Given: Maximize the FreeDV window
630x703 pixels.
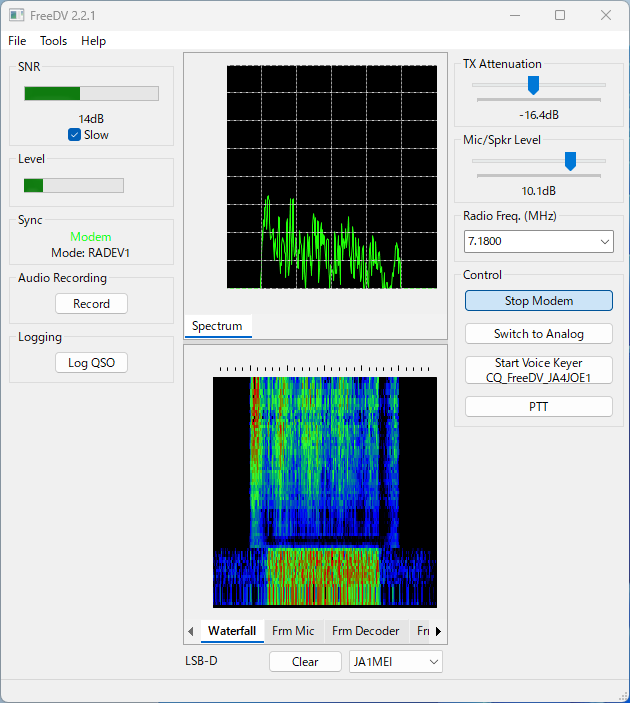Looking at the screenshot, I should tap(560, 15).
